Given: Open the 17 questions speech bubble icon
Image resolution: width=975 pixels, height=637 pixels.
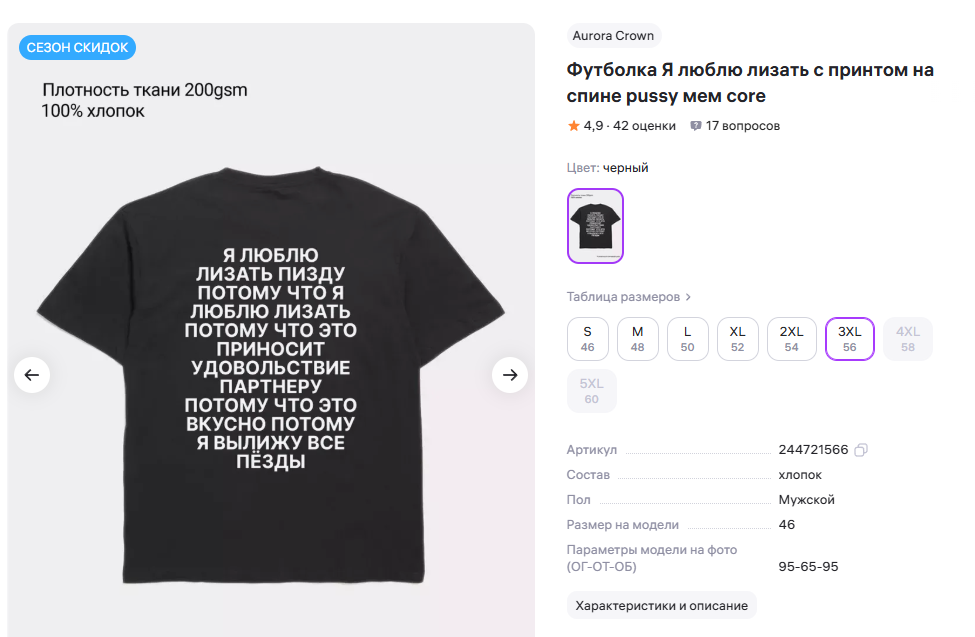Looking at the screenshot, I should tap(696, 126).
